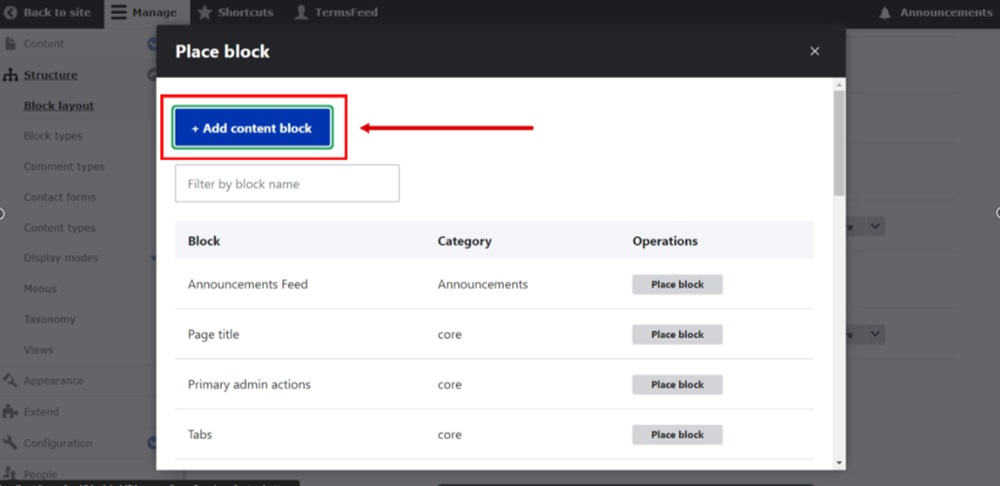Image resolution: width=1000 pixels, height=486 pixels.
Task: Click the dialog scrollbar up arrow
Action: click(839, 84)
